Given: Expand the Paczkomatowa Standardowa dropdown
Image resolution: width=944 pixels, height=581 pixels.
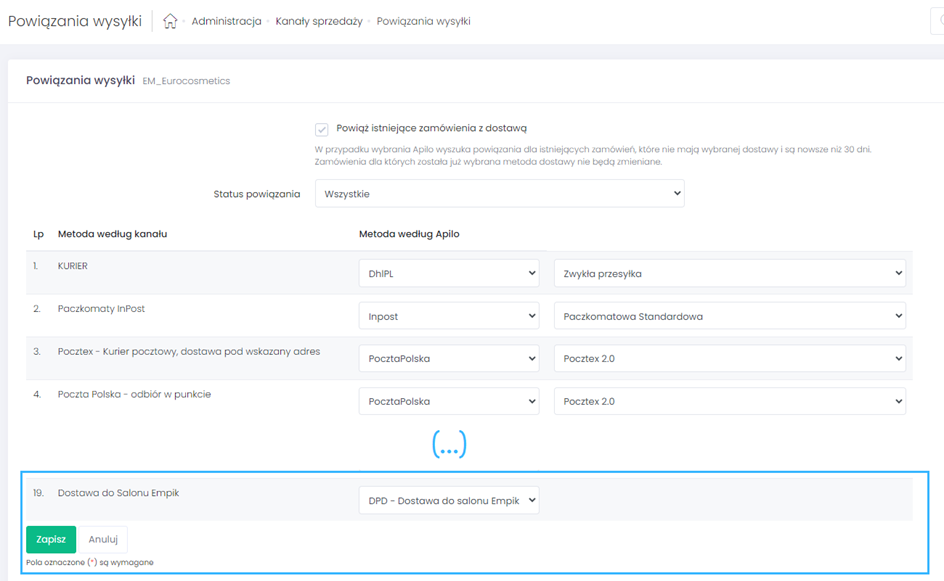Looking at the screenshot, I should [729, 316].
